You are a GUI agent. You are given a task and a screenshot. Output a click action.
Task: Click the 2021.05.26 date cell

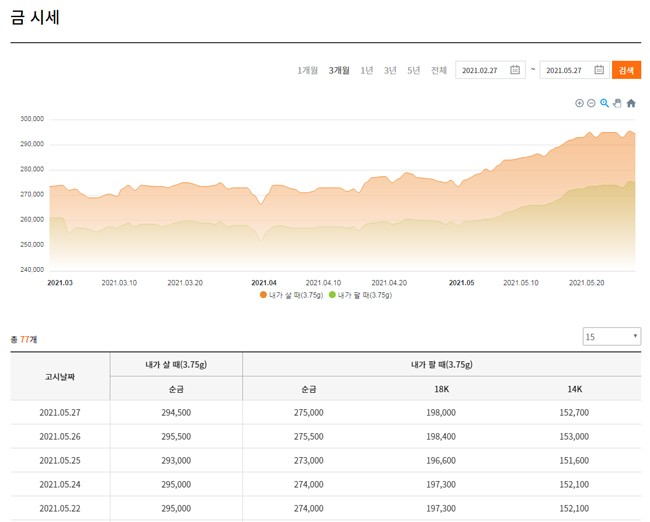[x=60, y=437]
